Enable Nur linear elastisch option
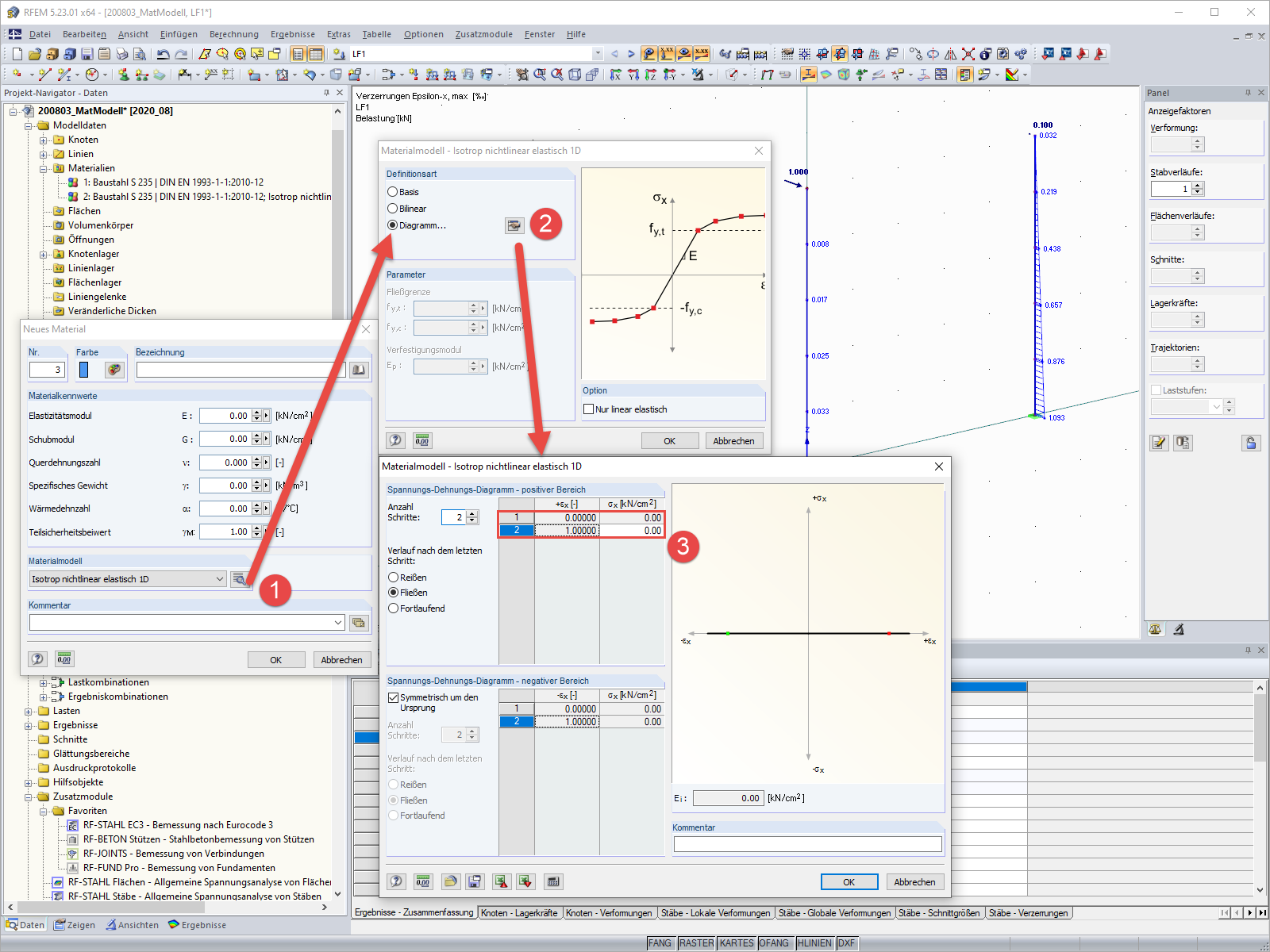The image size is (1270, 952). point(588,409)
